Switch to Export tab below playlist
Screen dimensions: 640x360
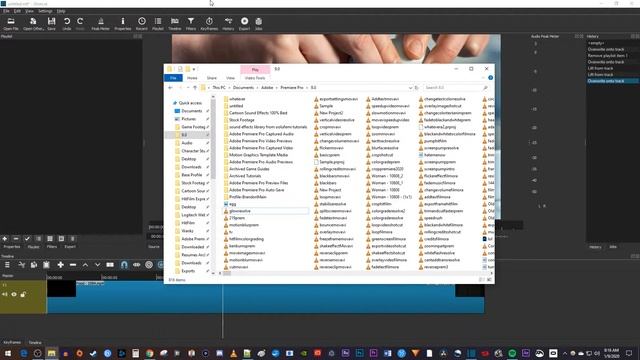click(70, 247)
